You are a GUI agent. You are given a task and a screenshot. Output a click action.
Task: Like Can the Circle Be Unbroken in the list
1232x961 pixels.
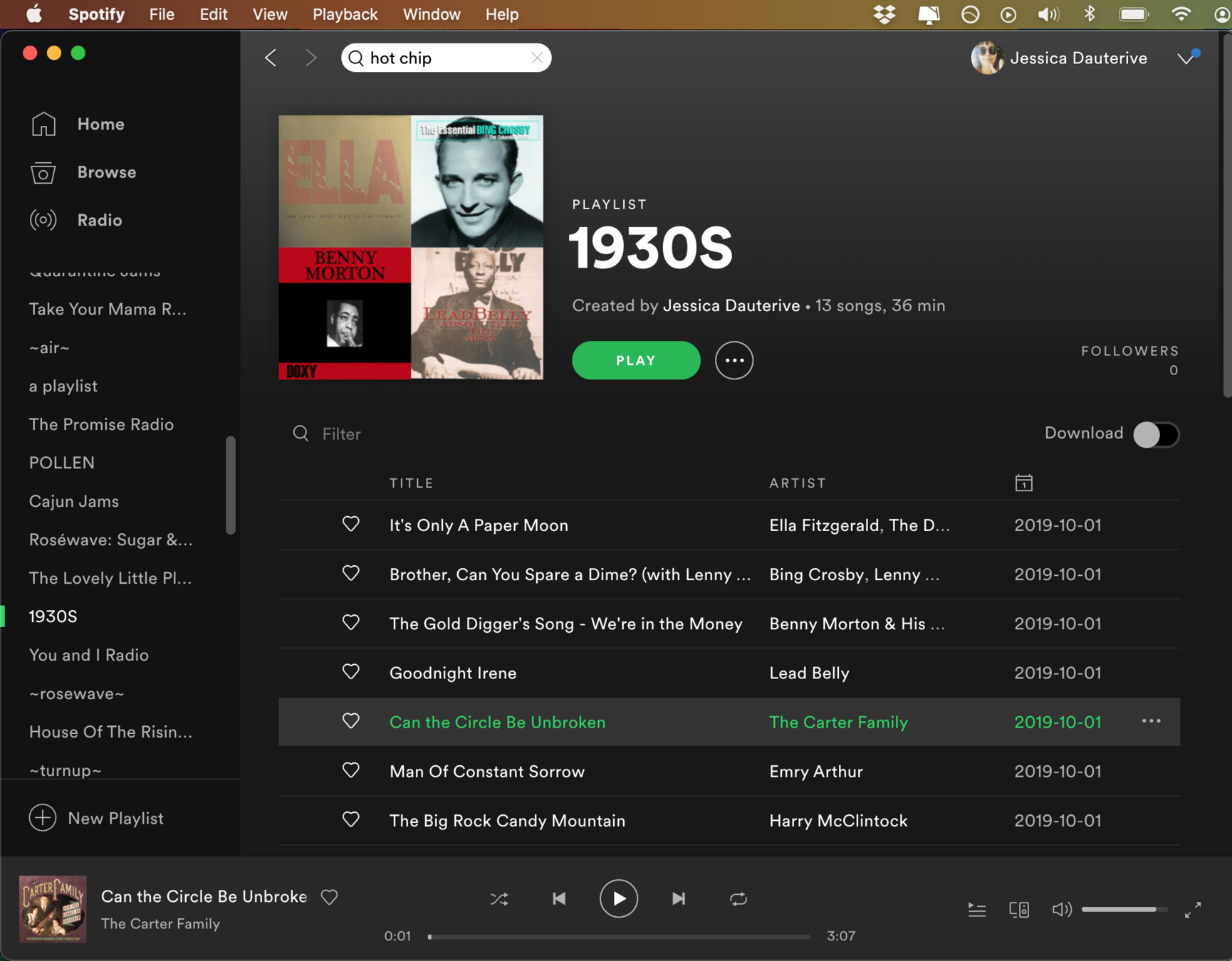[351, 721]
